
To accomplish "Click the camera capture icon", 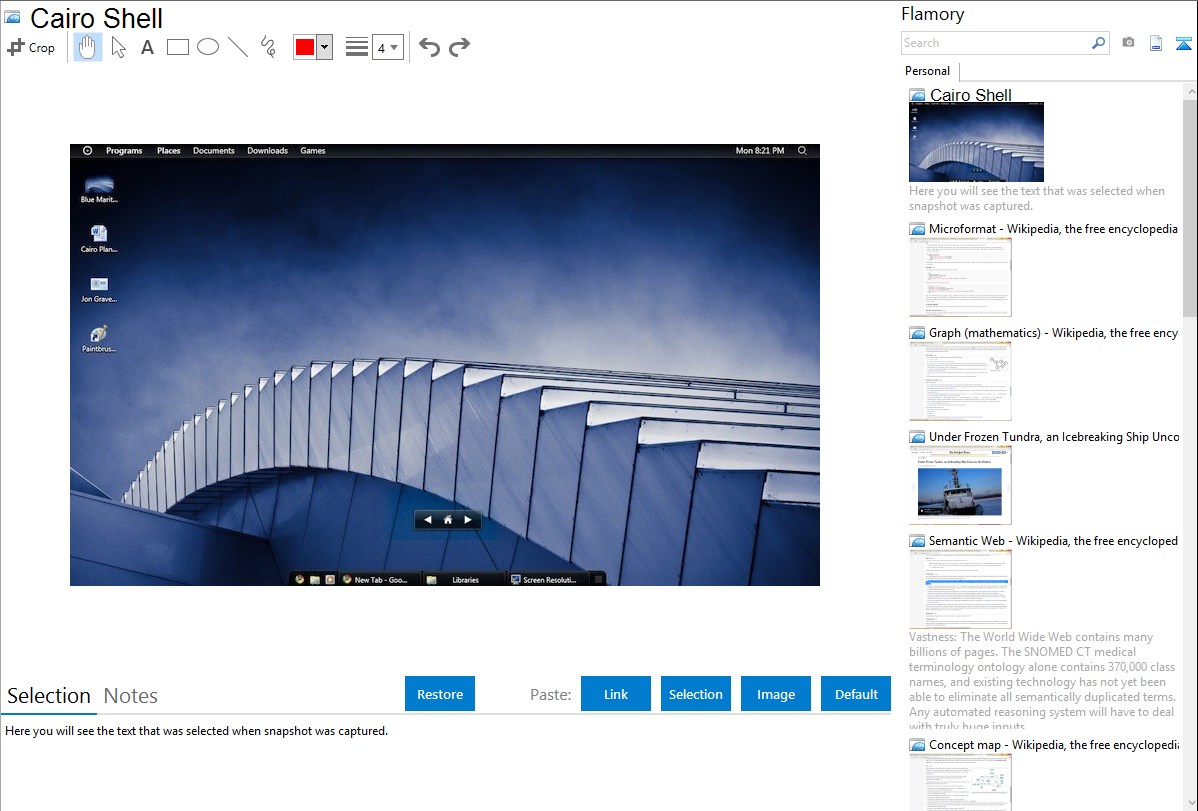I will pyautogui.click(x=1128, y=43).
